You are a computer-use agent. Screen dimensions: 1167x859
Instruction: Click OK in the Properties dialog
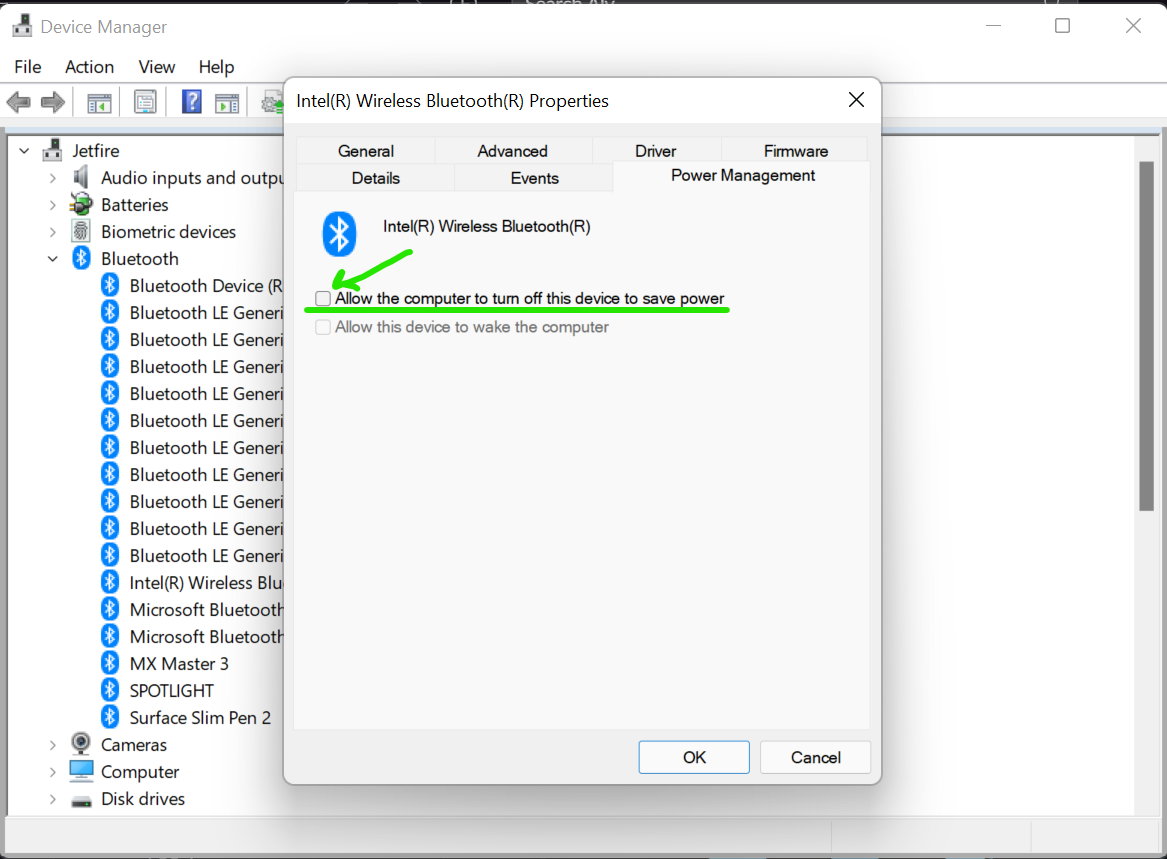694,757
